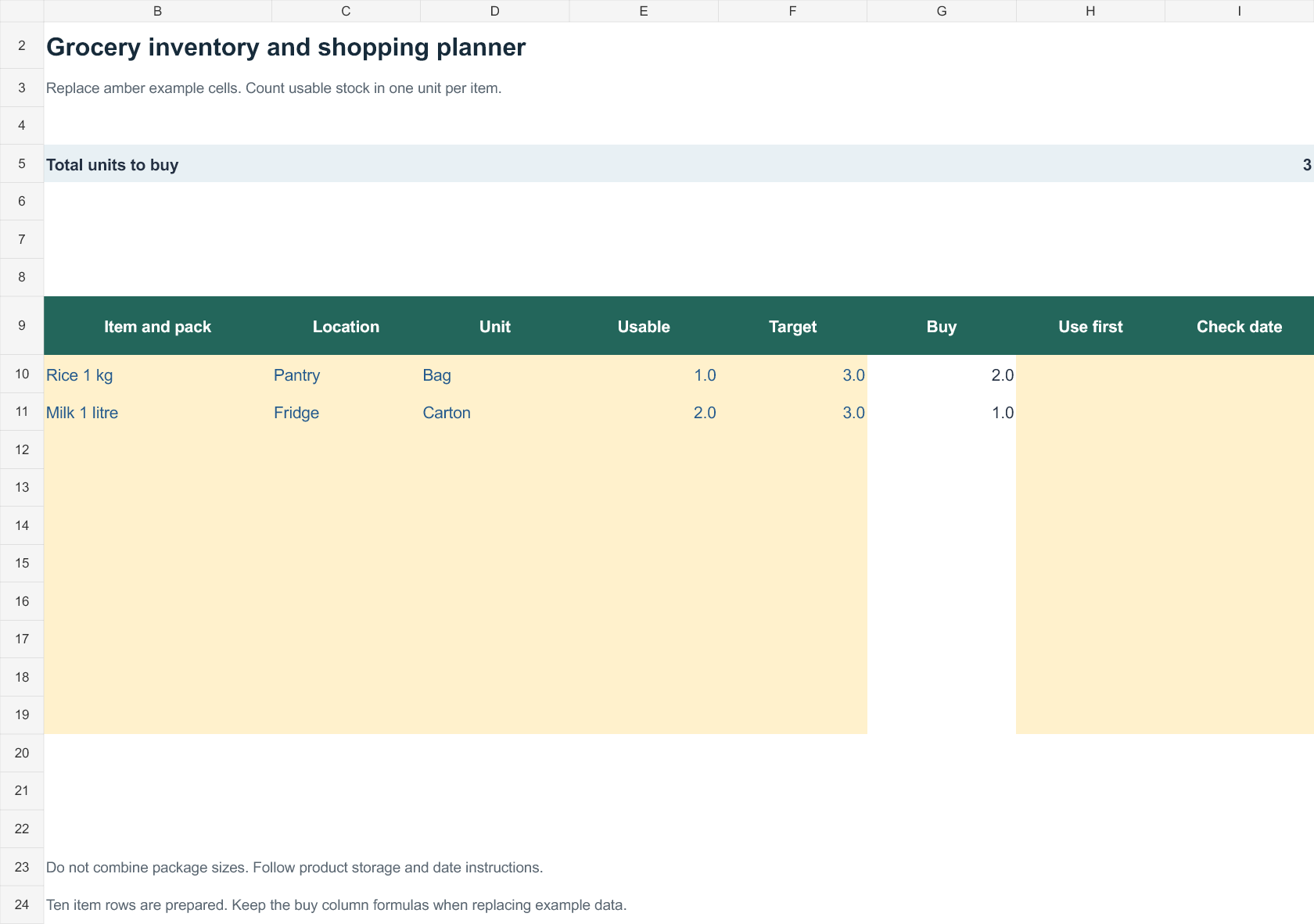The height and width of the screenshot is (924, 1314).
Task: Select column C header
Action: coord(346,11)
